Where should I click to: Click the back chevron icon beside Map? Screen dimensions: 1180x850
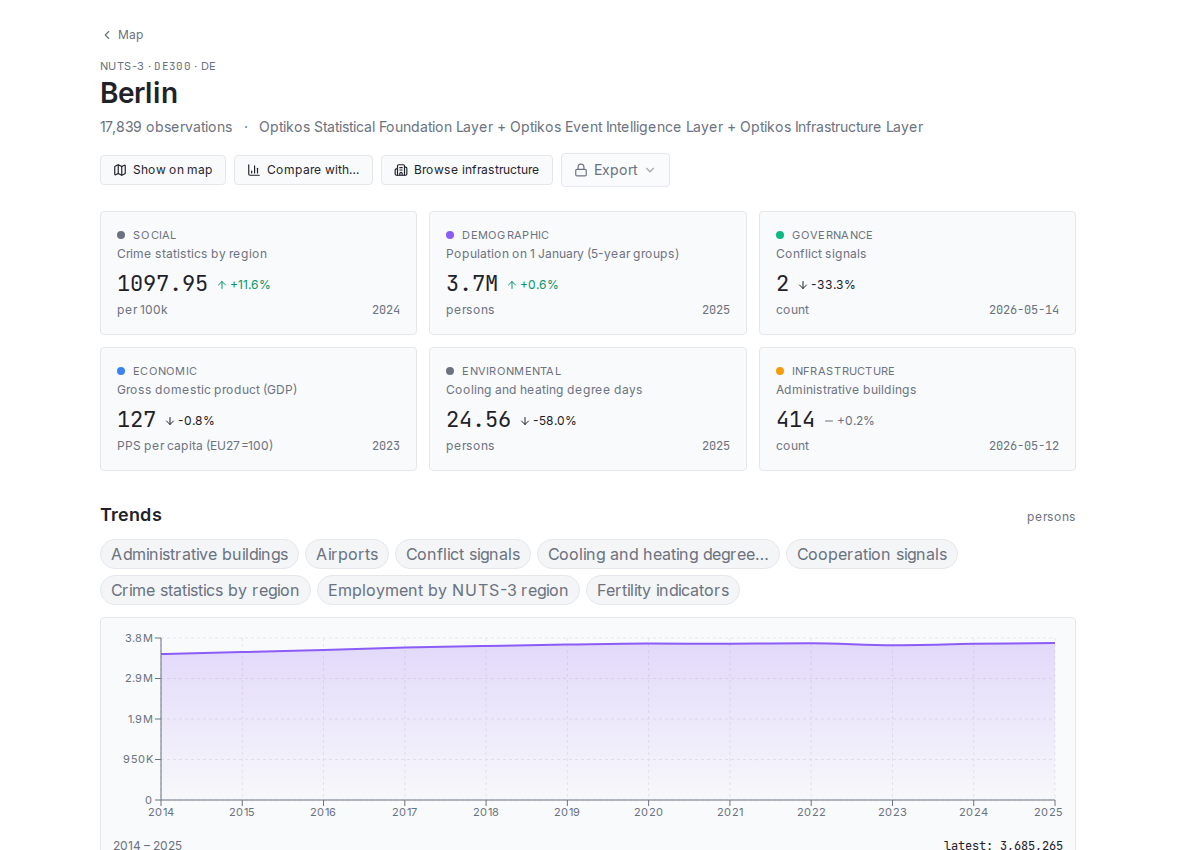[107, 35]
